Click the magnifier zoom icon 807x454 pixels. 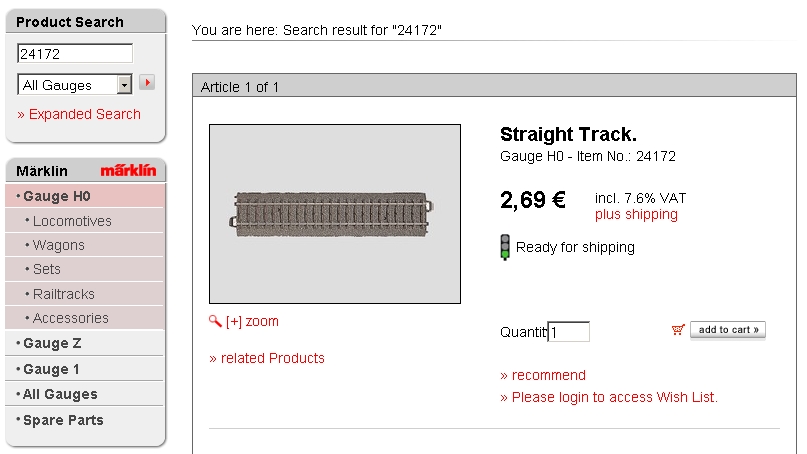[215, 321]
